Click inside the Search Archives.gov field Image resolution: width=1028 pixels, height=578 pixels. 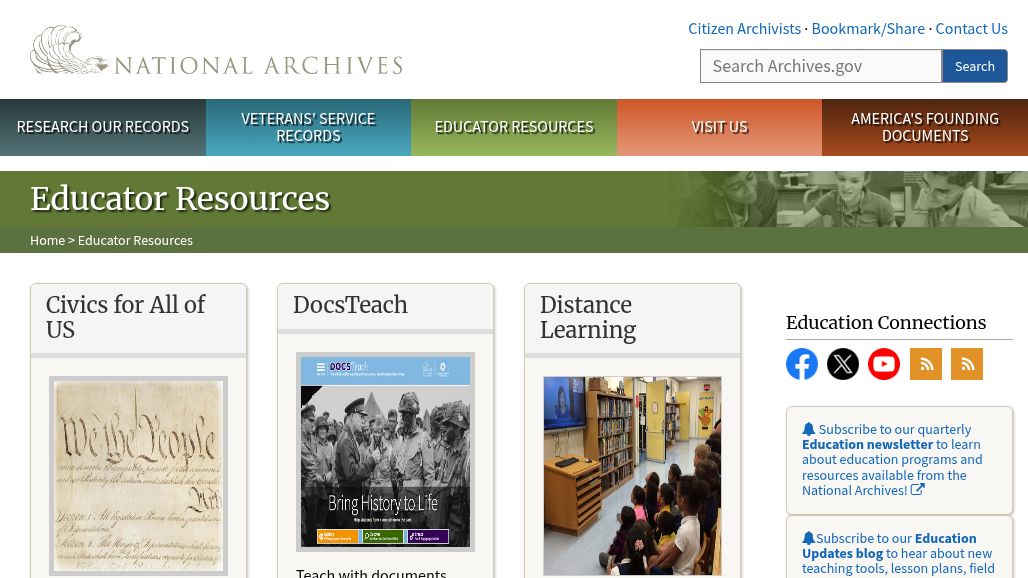pos(820,65)
